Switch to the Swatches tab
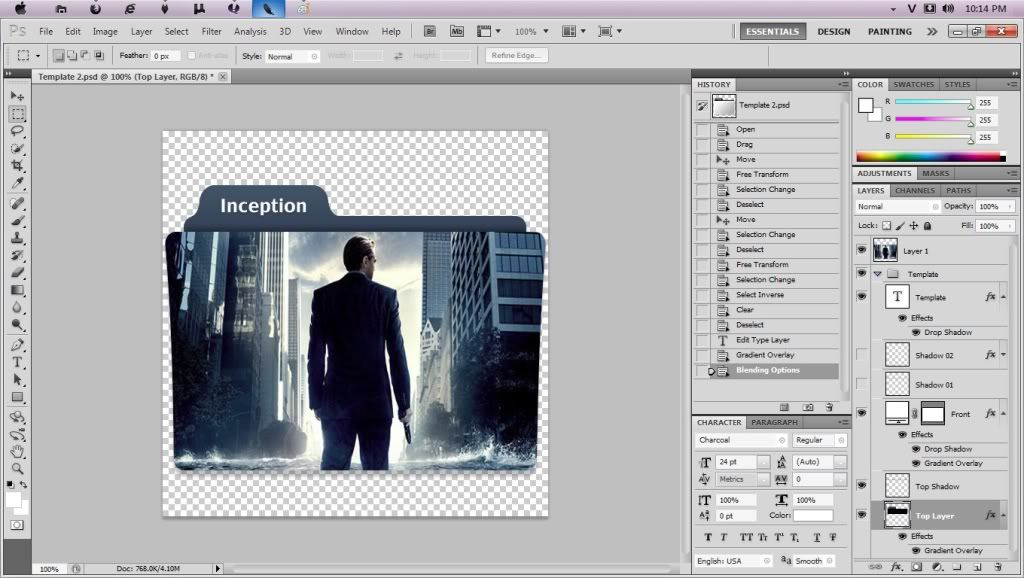1024x578 pixels. [x=913, y=84]
